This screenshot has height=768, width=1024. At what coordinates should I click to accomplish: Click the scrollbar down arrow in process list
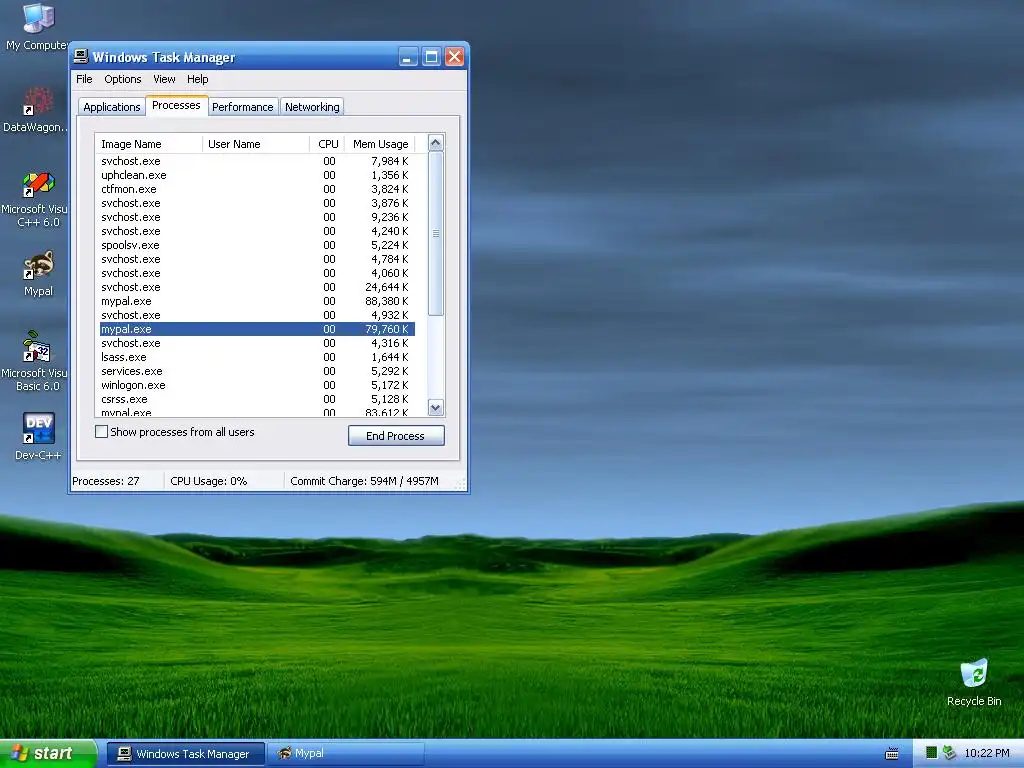[x=436, y=408]
